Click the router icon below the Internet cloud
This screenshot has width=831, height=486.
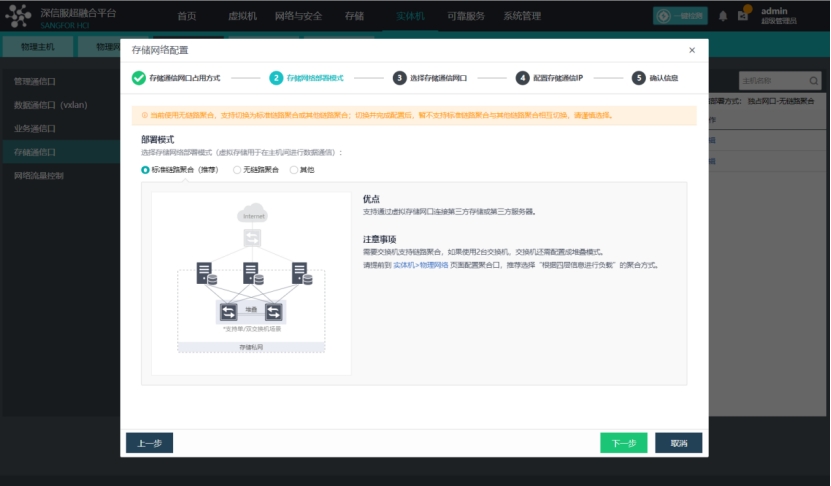pyautogui.click(x=252, y=238)
